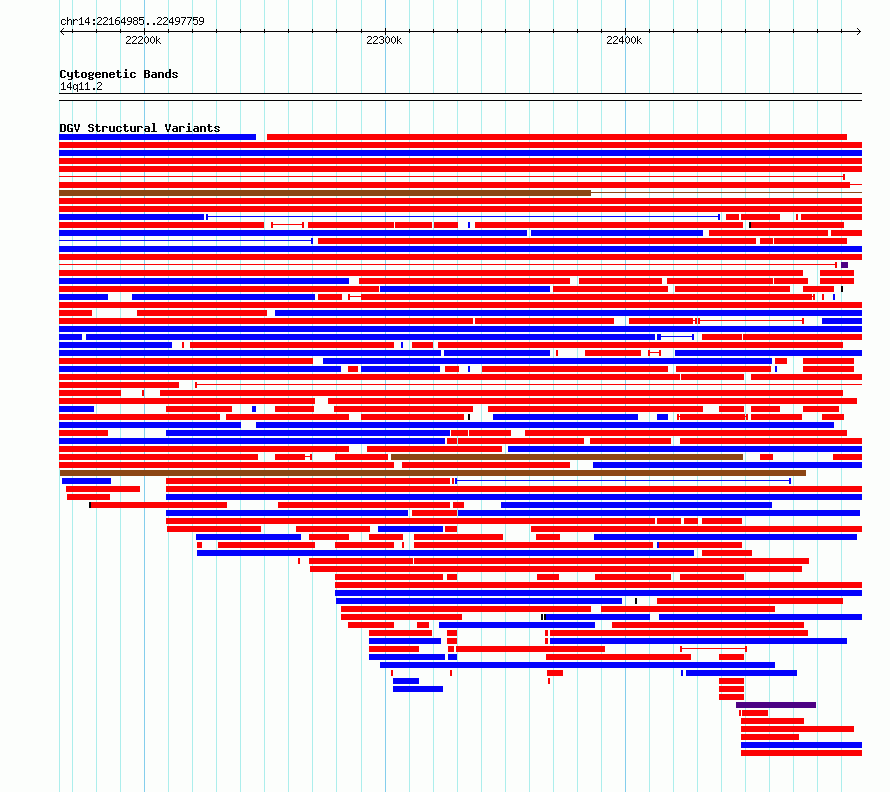Click the long dark purple variant bar

click(x=776, y=705)
